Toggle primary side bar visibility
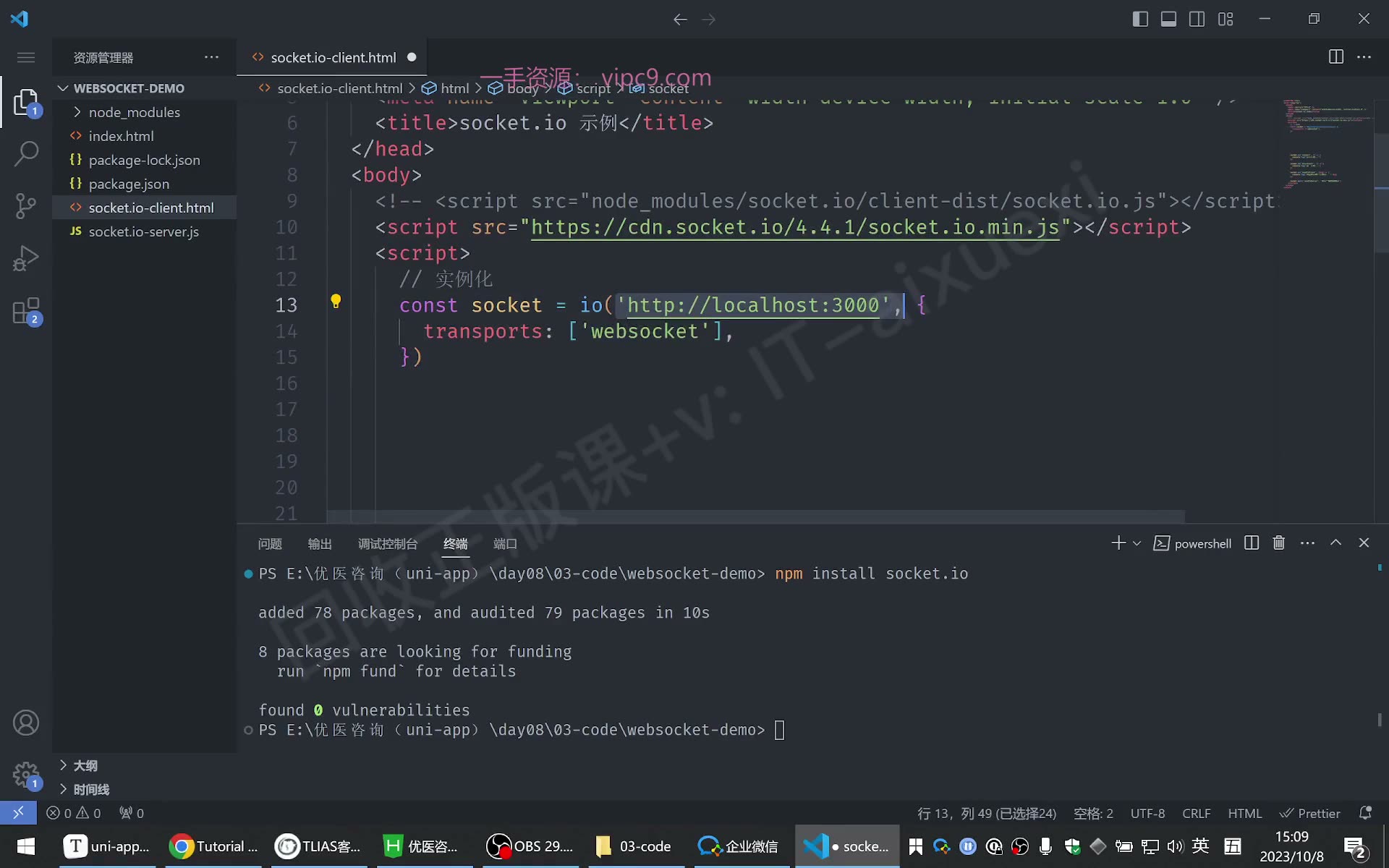The height and width of the screenshot is (868, 1389). (1140, 20)
